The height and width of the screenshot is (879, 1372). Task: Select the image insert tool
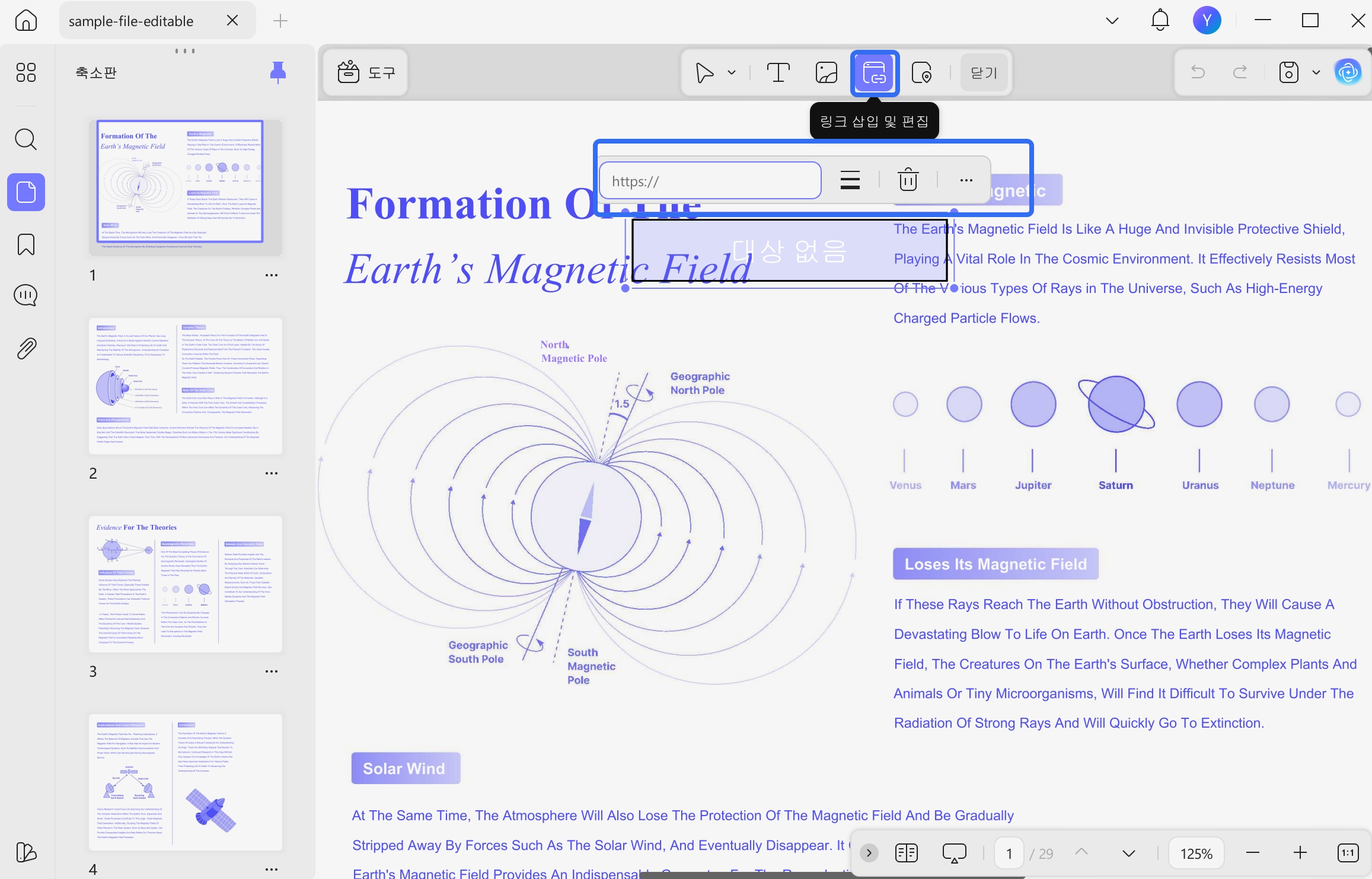tap(826, 73)
